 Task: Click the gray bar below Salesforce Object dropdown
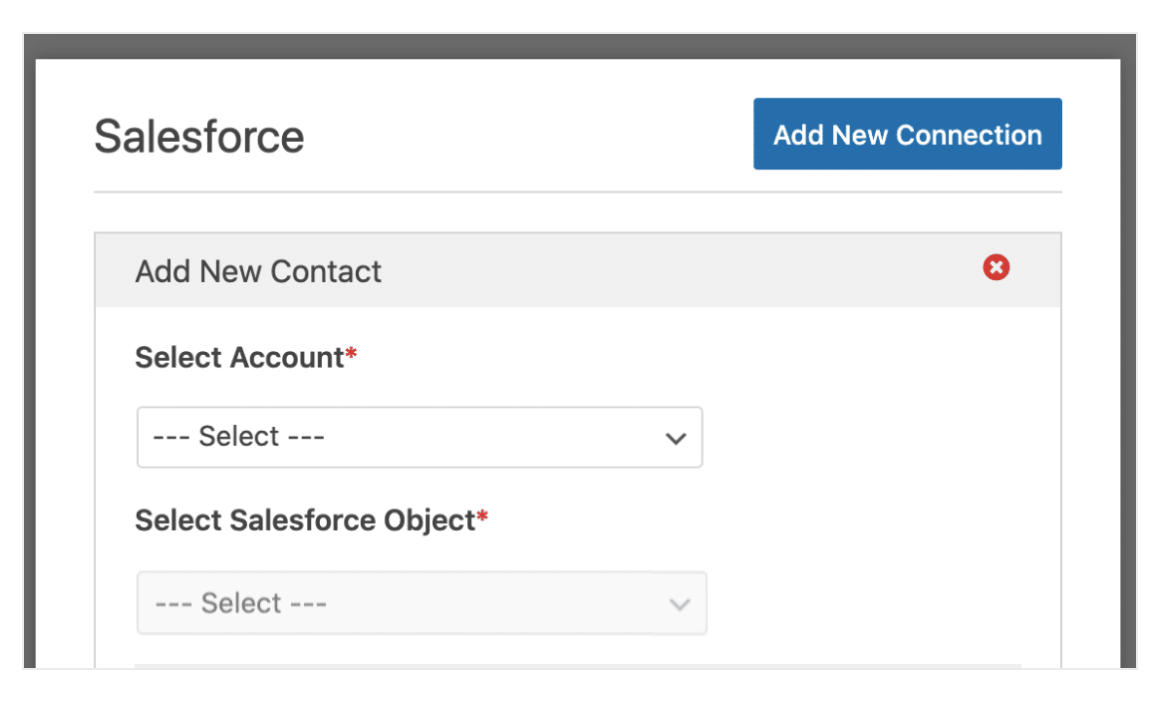coord(577,665)
